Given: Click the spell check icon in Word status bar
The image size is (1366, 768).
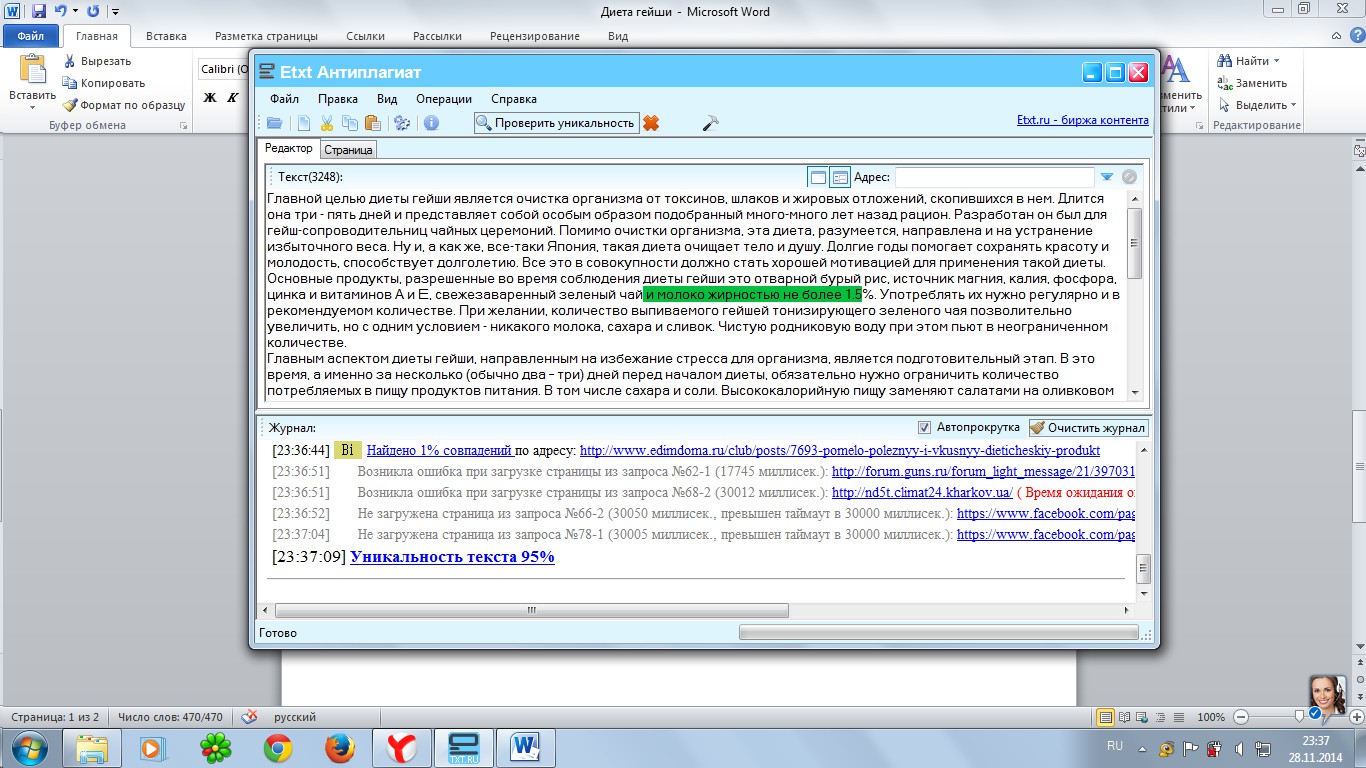Looking at the screenshot, I should (250, 717).
